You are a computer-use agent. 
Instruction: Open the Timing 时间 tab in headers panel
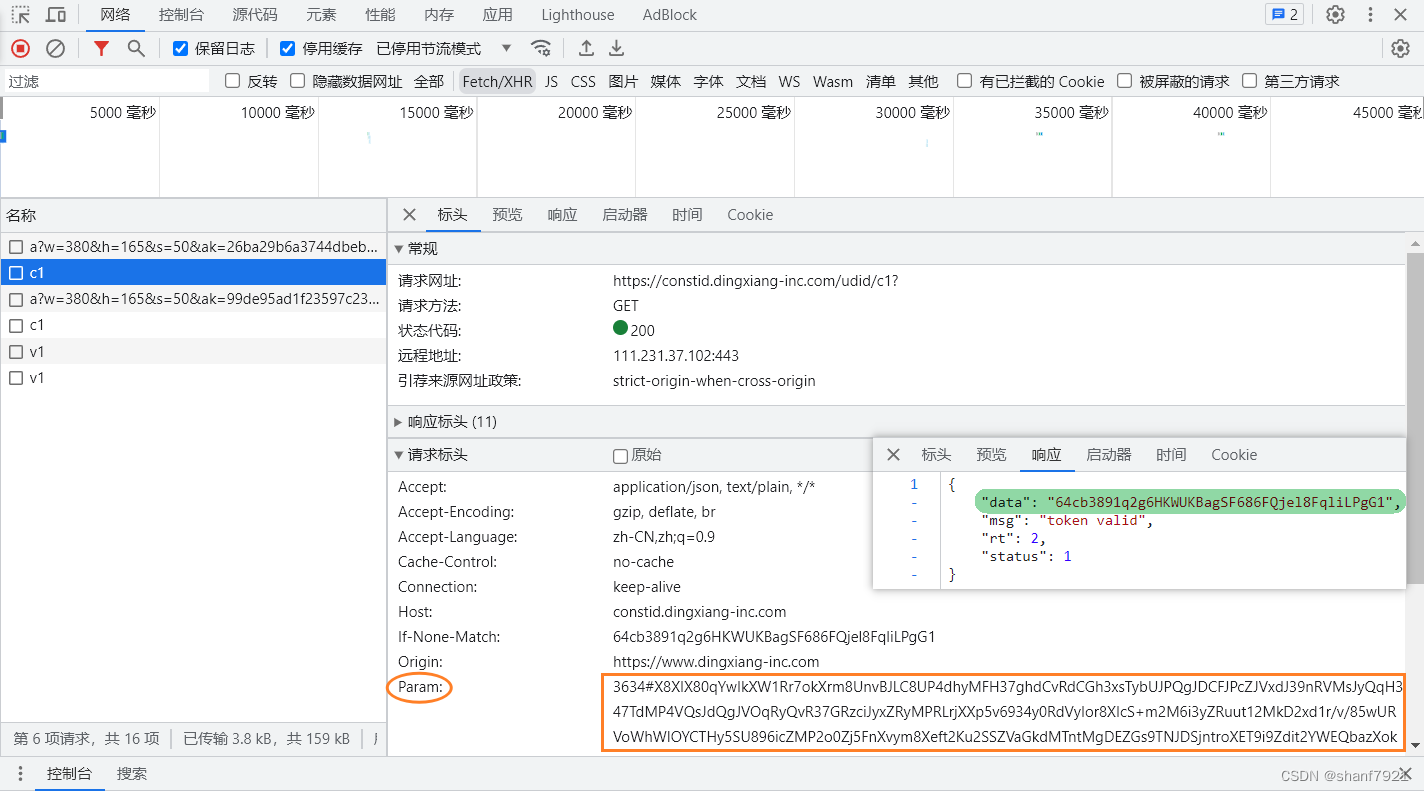(687, 215)
